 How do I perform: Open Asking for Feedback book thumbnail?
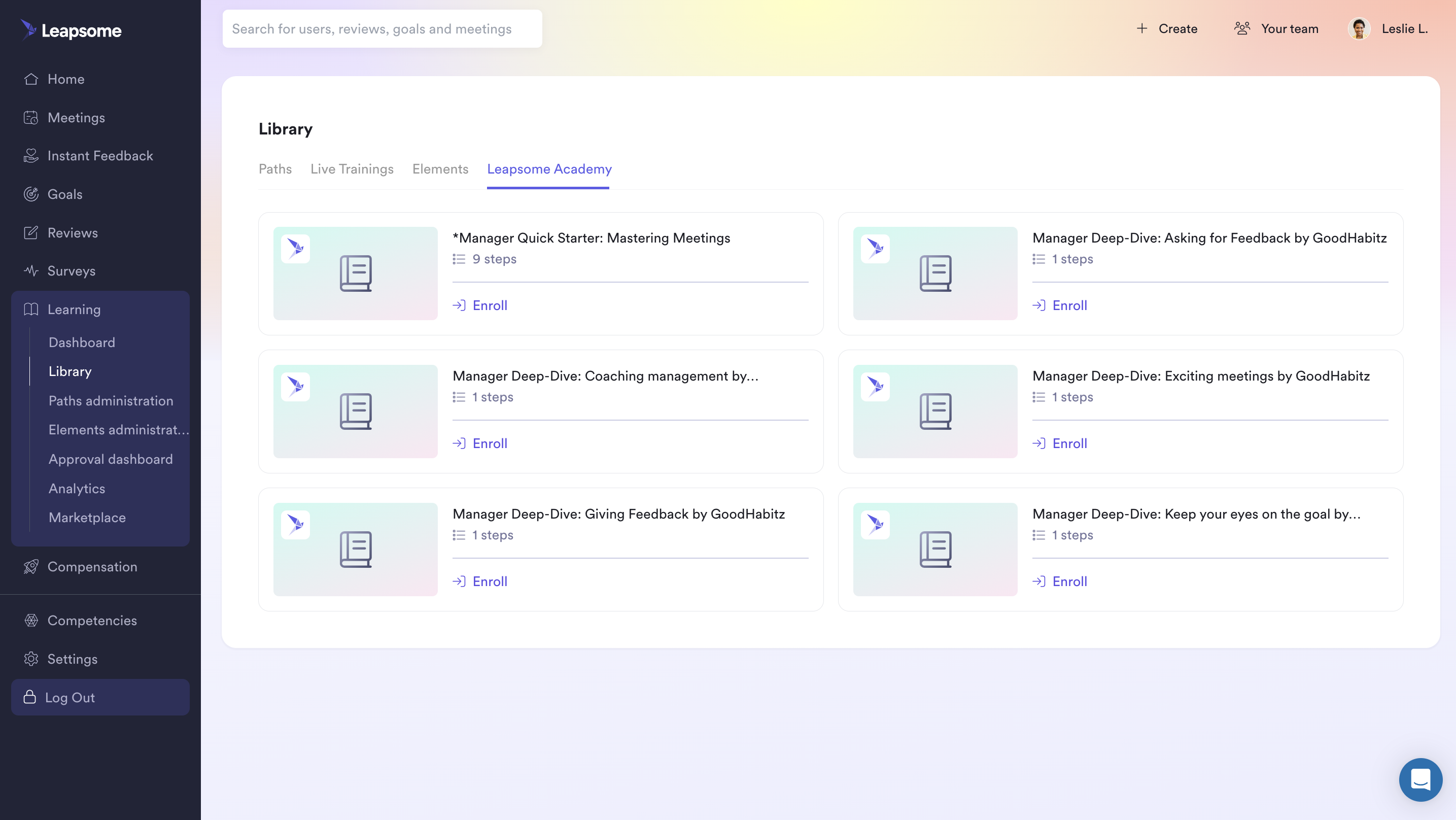pyautogui.click(x=935, y=274)
